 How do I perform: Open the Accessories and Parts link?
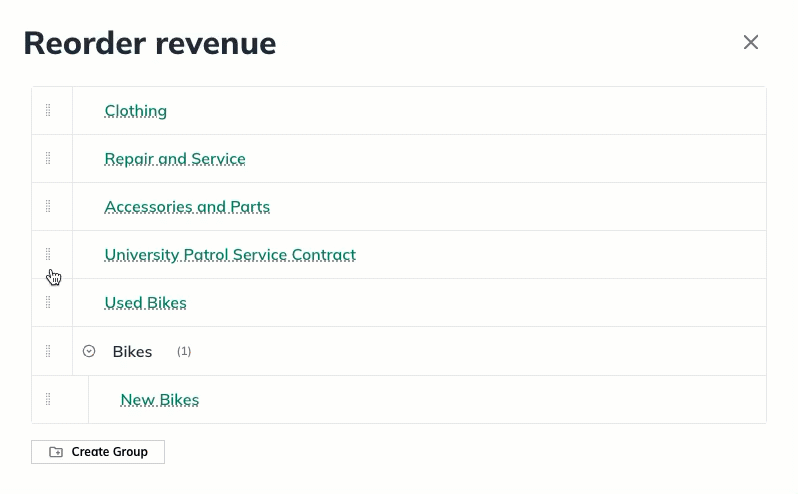click(187, 207)
